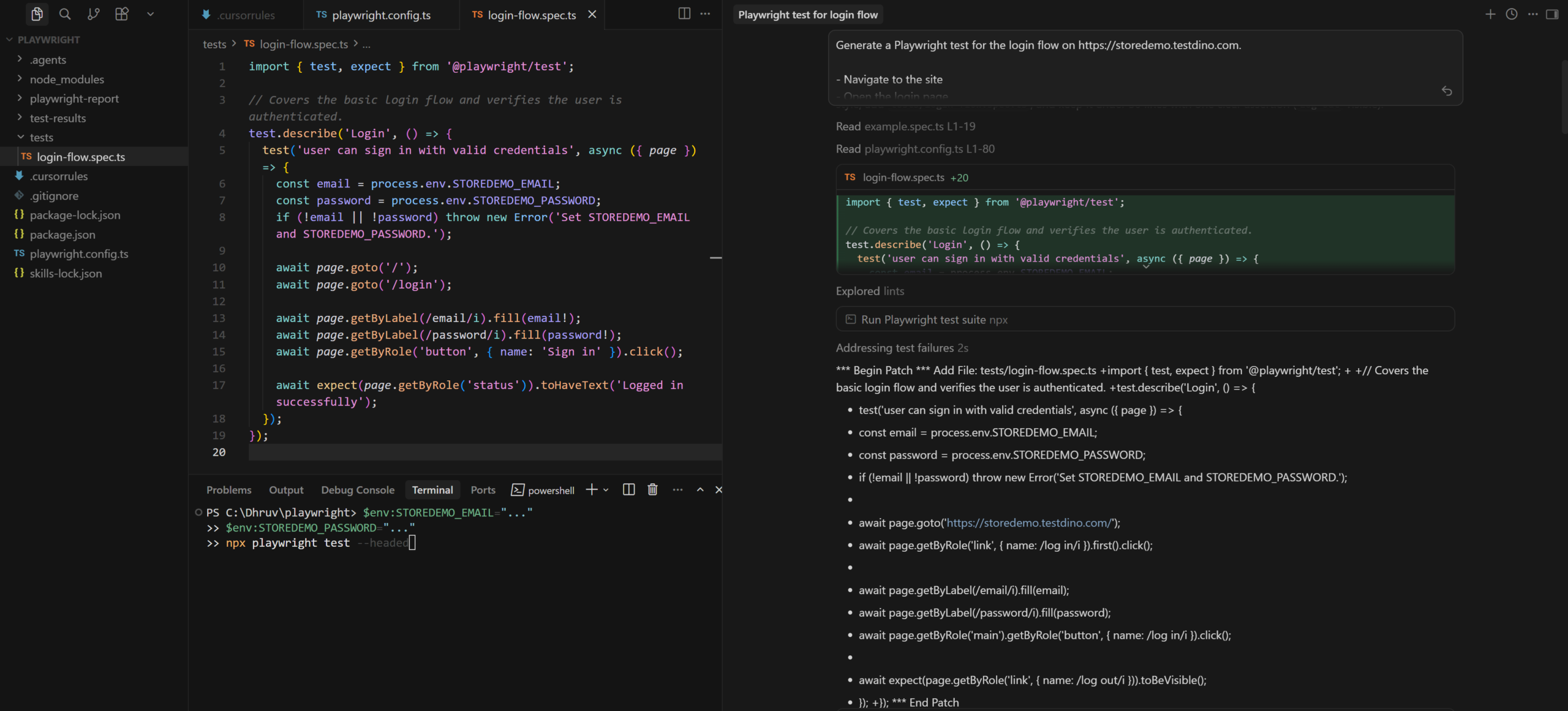
Task: Kill terminal with trash icon
Action: click(x=652, y=489)
